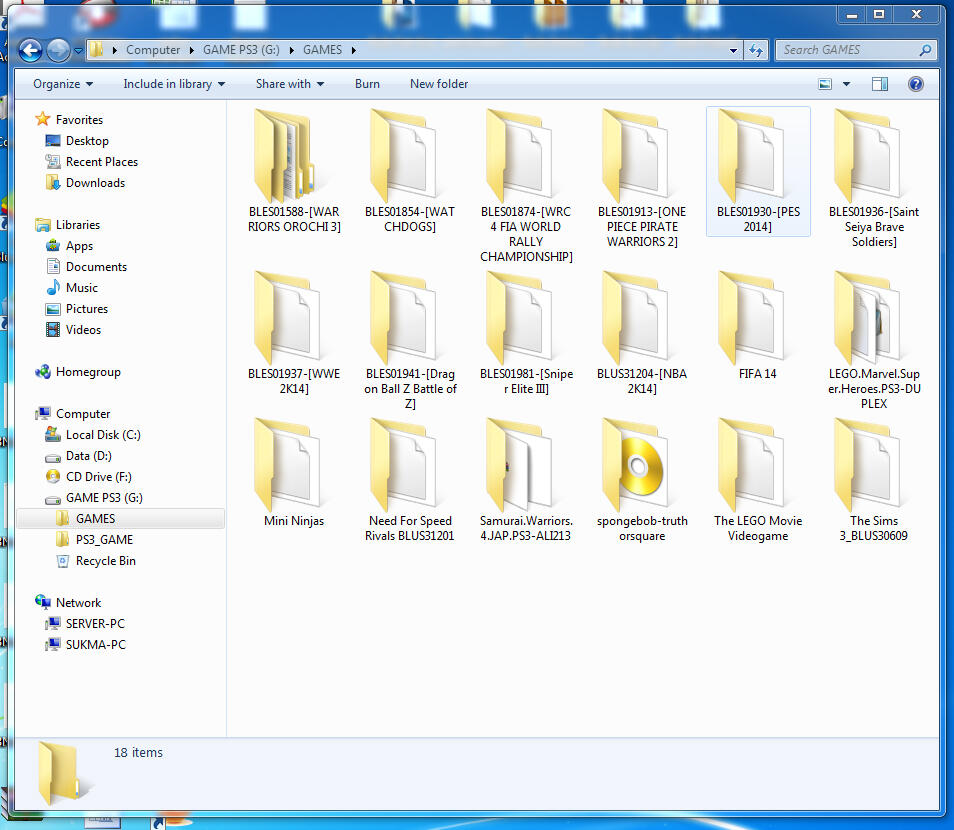The image size is (954, 830).
Task: Select the Saint Seiya Brave Soldiers folder
Action: (x=874, y=179)
